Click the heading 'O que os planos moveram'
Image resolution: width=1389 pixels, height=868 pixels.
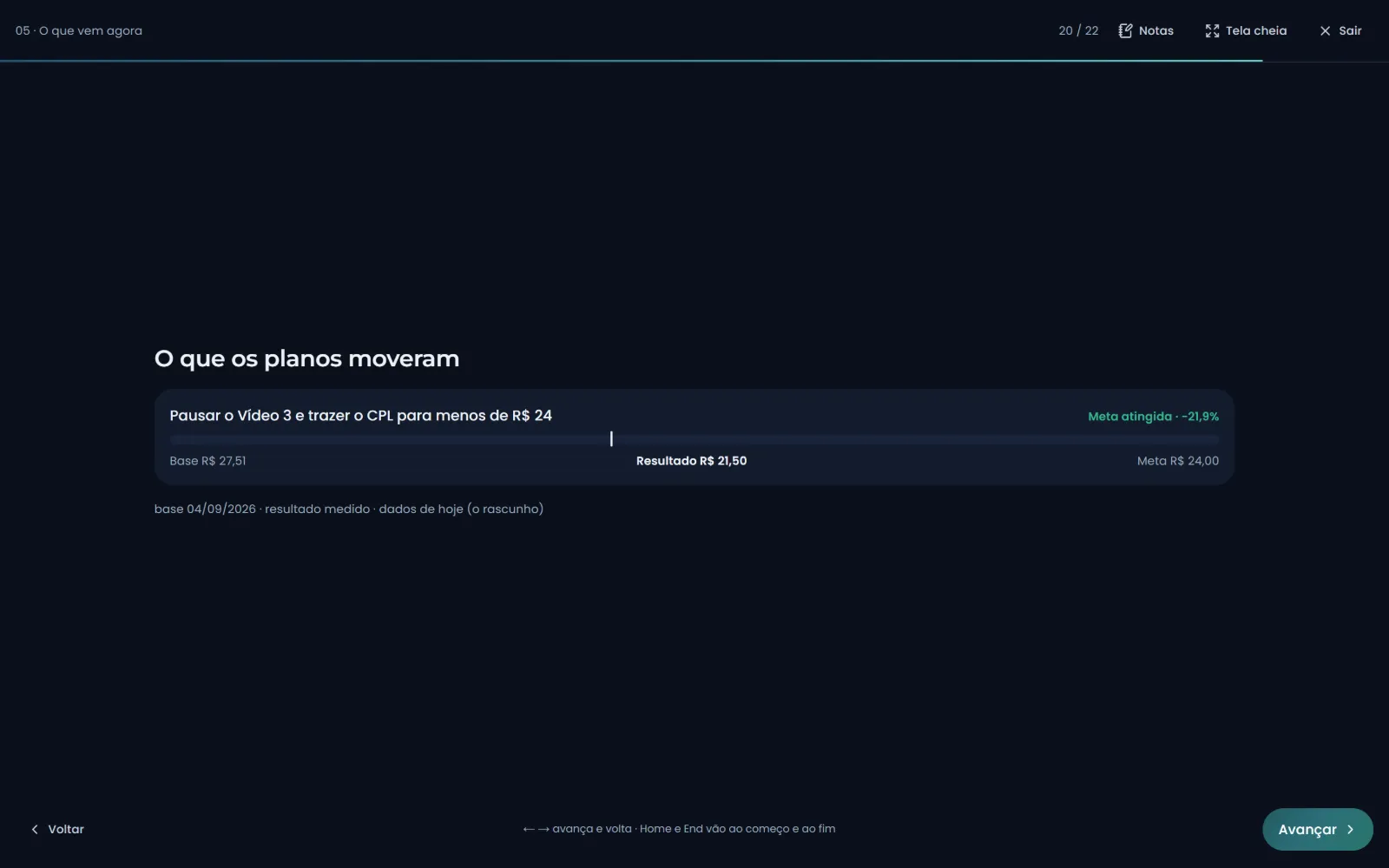tap(306, 358)
